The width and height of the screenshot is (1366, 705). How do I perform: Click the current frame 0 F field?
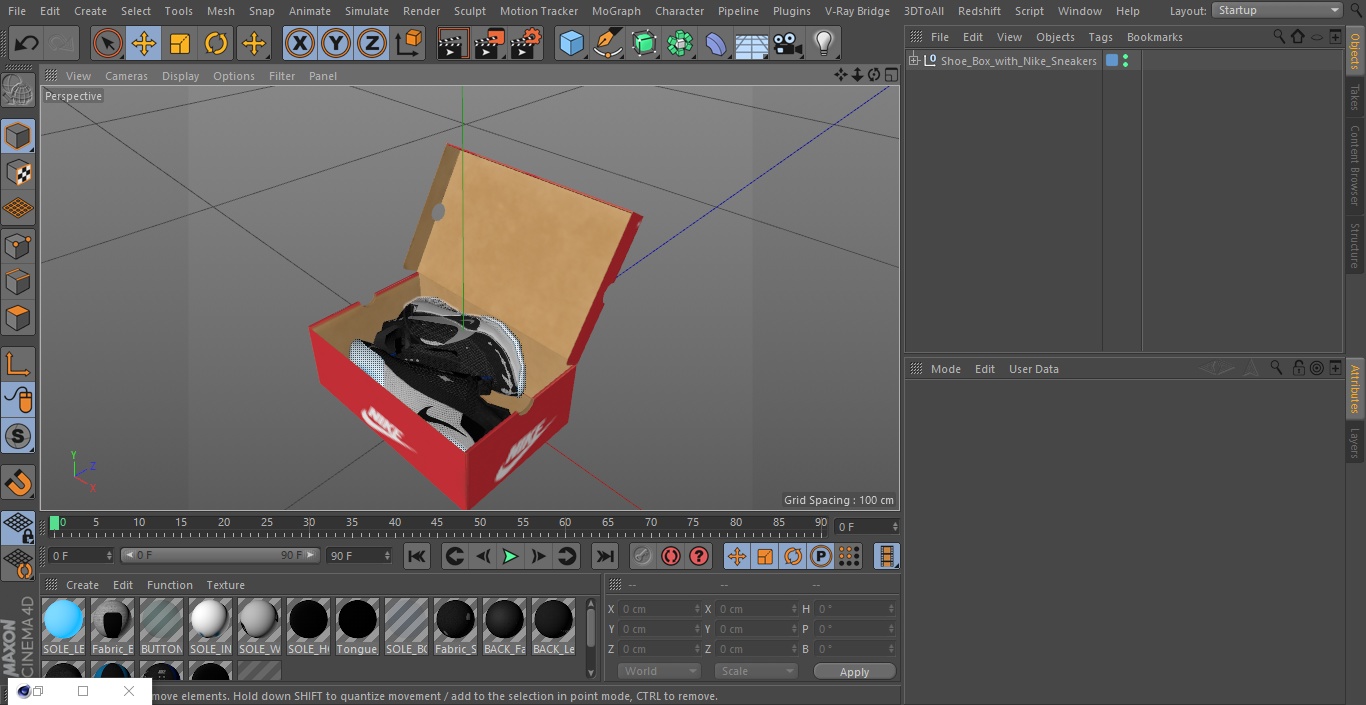(x=866, y=526)
